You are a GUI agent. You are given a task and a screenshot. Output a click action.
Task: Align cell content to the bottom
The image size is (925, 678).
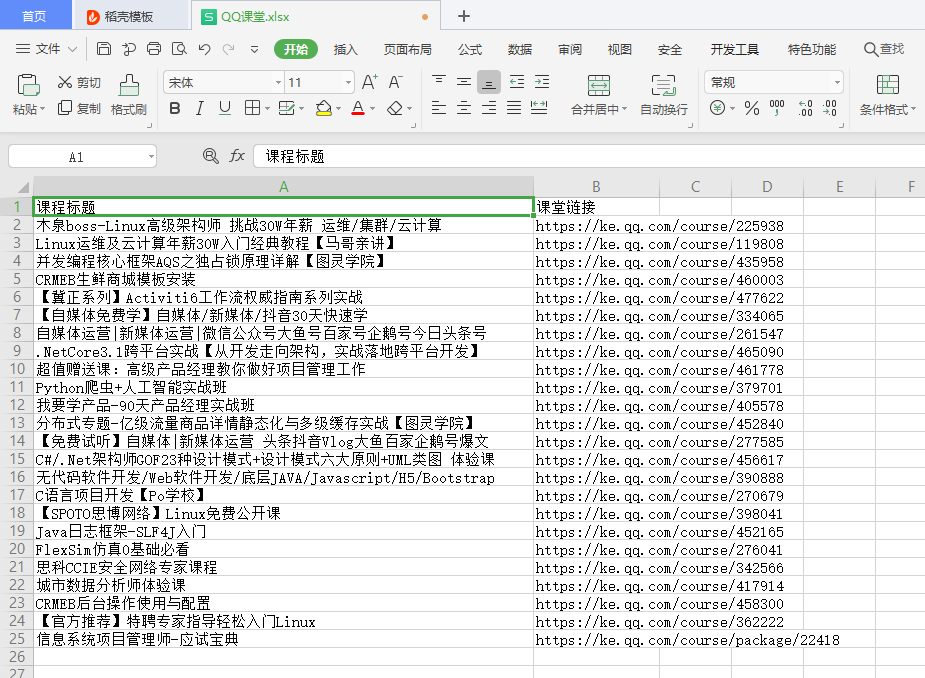488,82
